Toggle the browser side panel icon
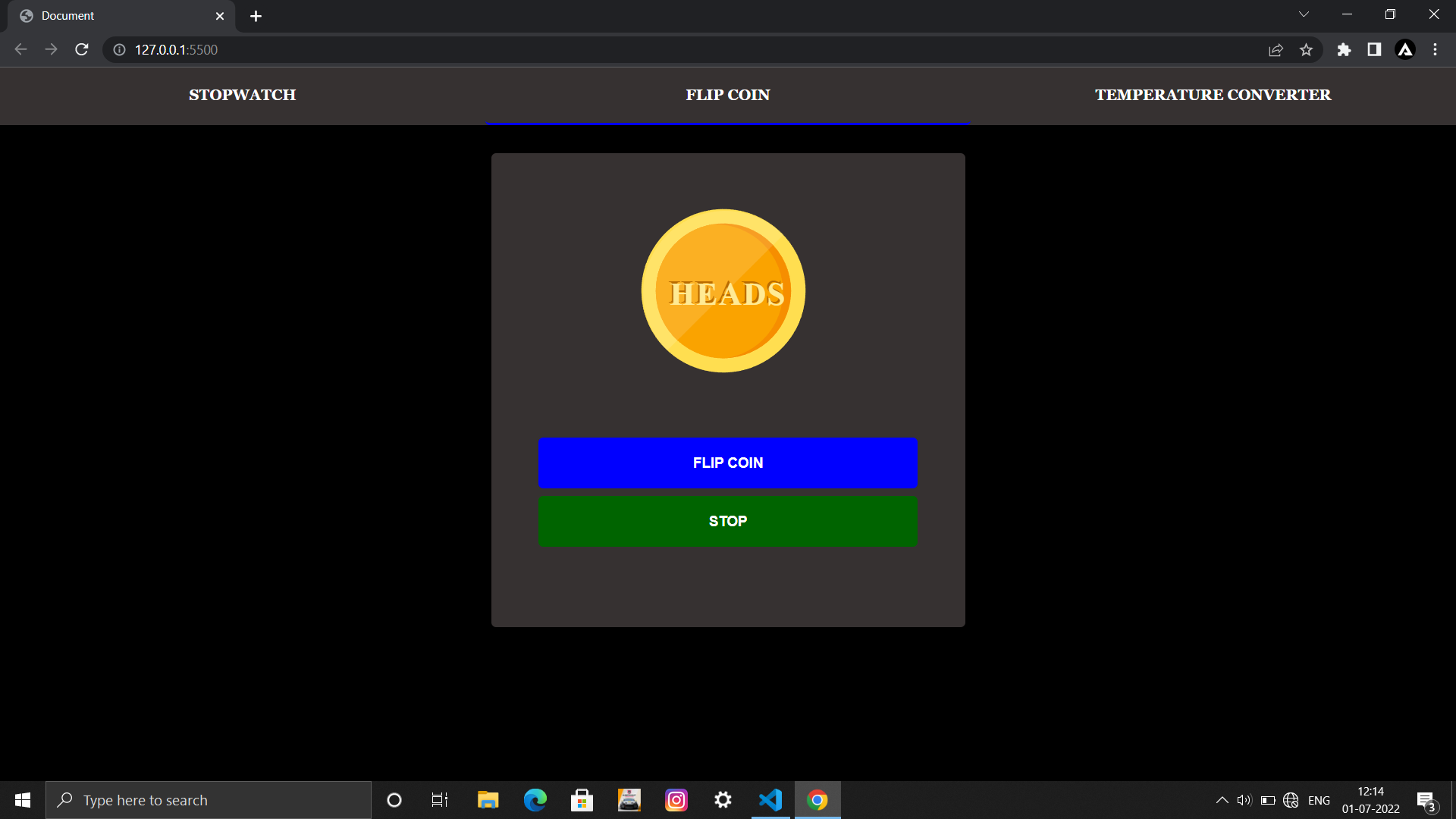The image size is (1456, 819). (1374, 49)
